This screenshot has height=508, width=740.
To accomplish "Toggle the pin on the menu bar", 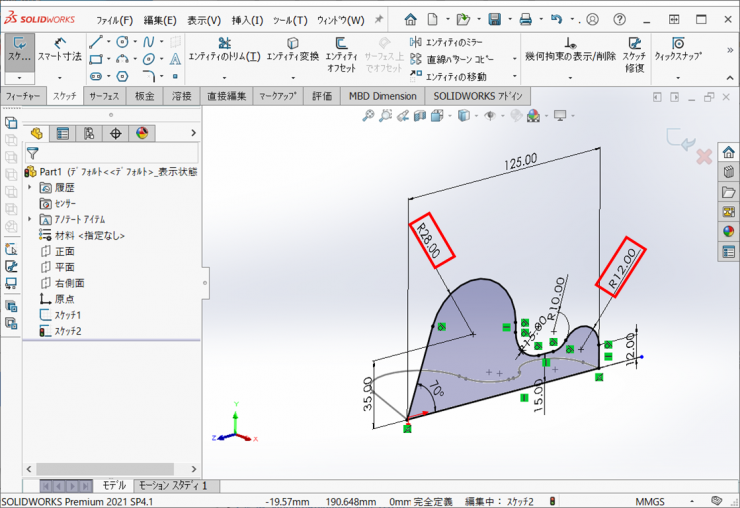I will tap(379, 20).
